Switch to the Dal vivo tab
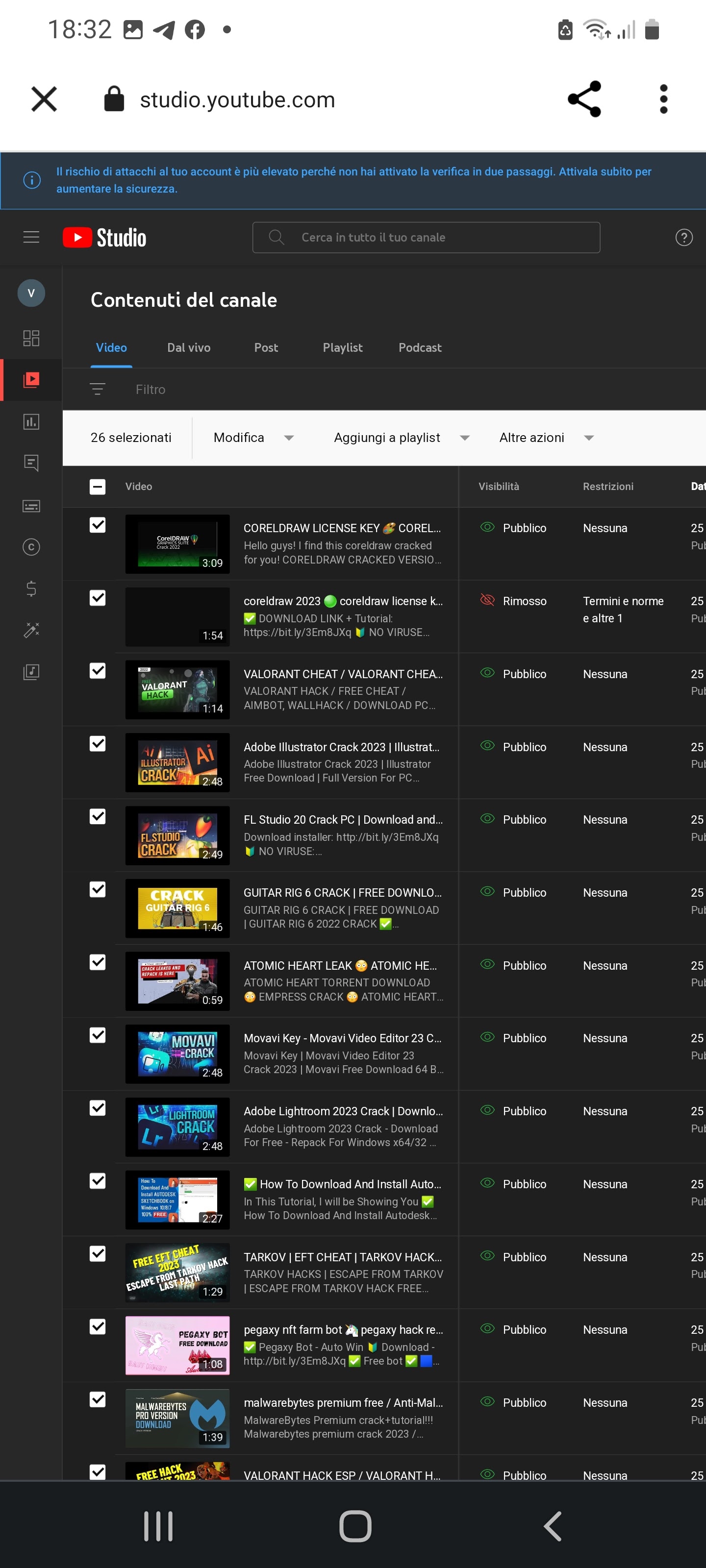The width and height of the screenshot is (706, 1568). tap(189, 347)
